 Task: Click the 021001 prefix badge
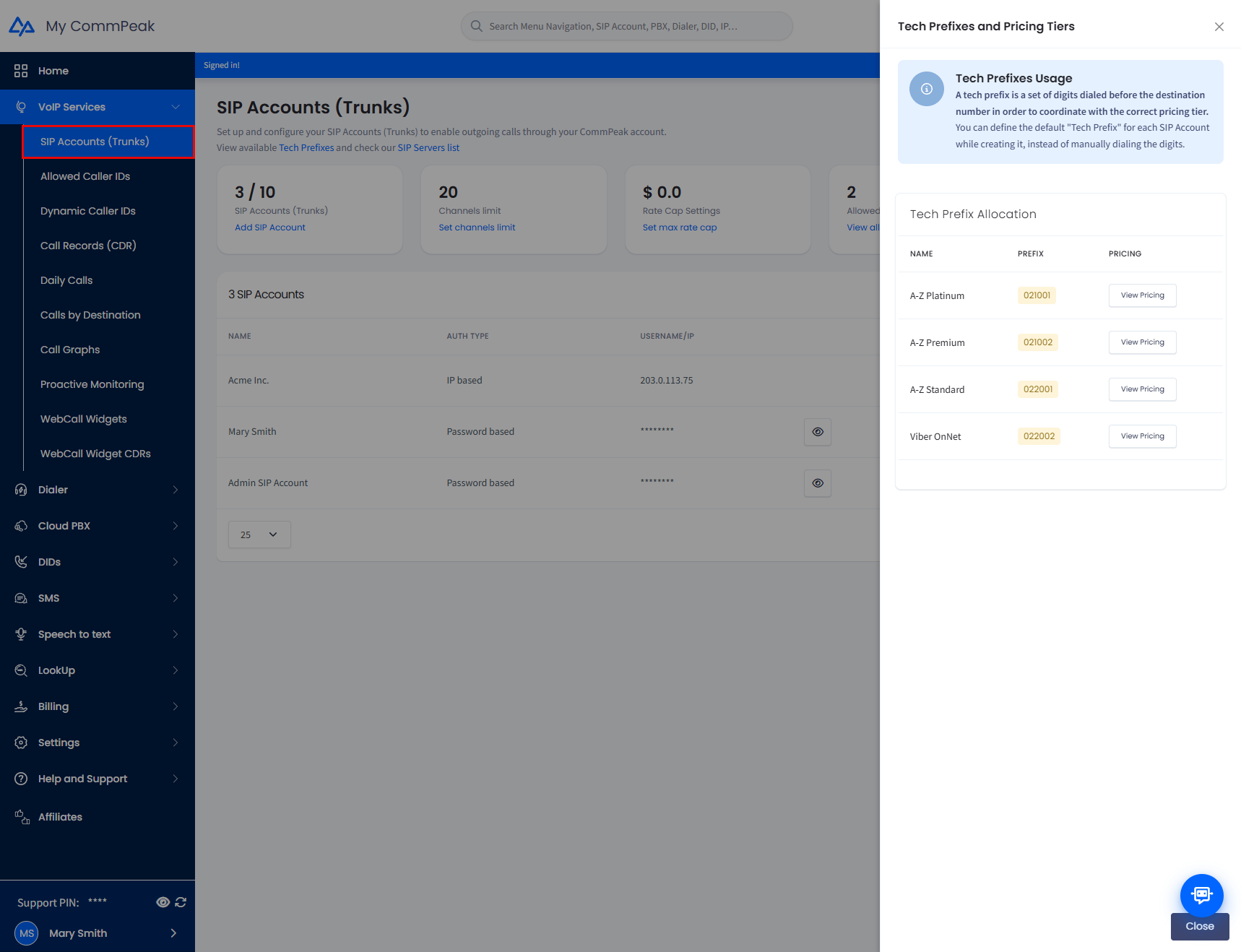tap(1037, 295)
